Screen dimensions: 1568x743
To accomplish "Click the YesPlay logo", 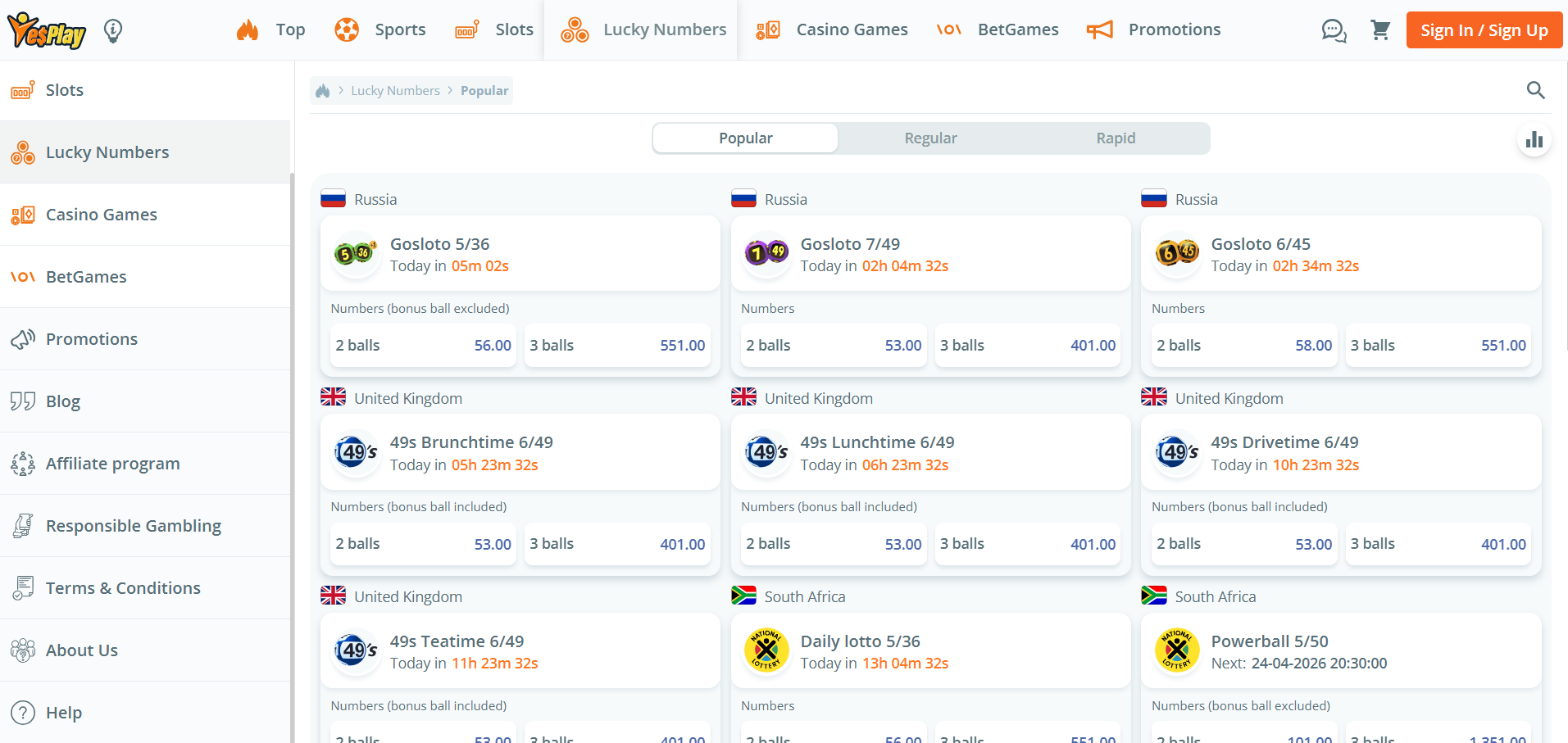I will tap(47, 31).
